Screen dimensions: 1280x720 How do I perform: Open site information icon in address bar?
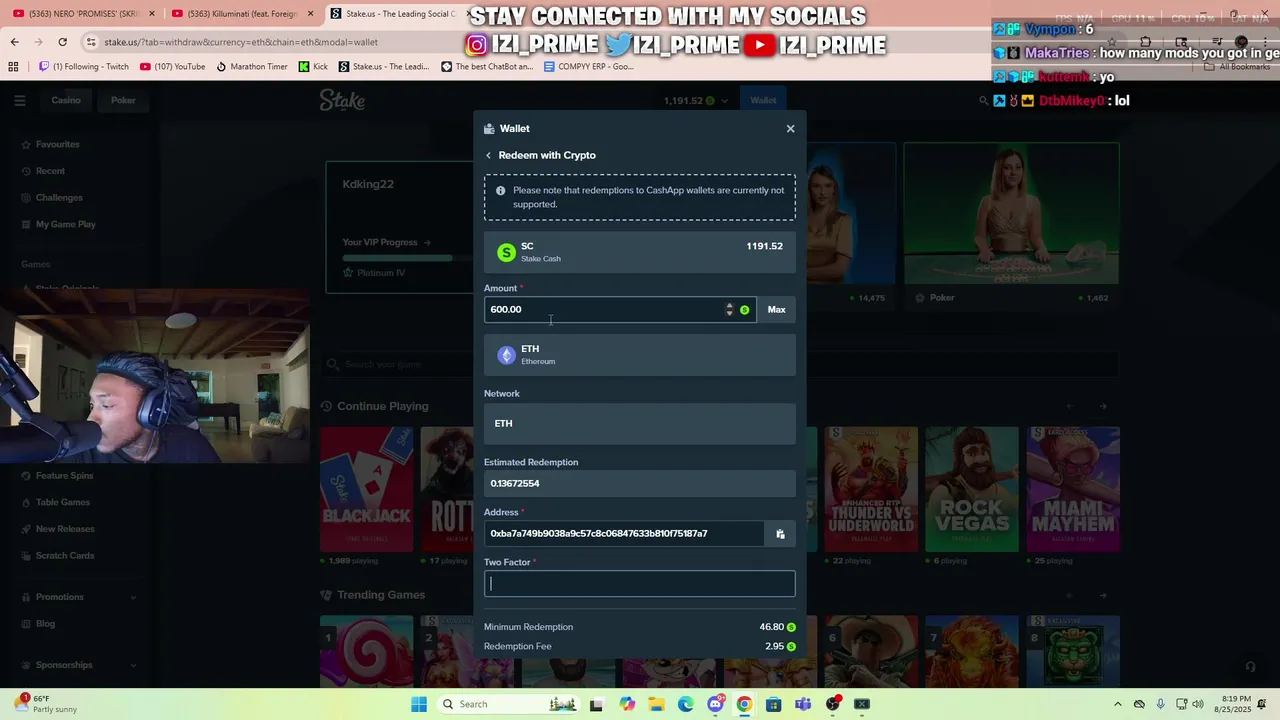coord(91,42)
